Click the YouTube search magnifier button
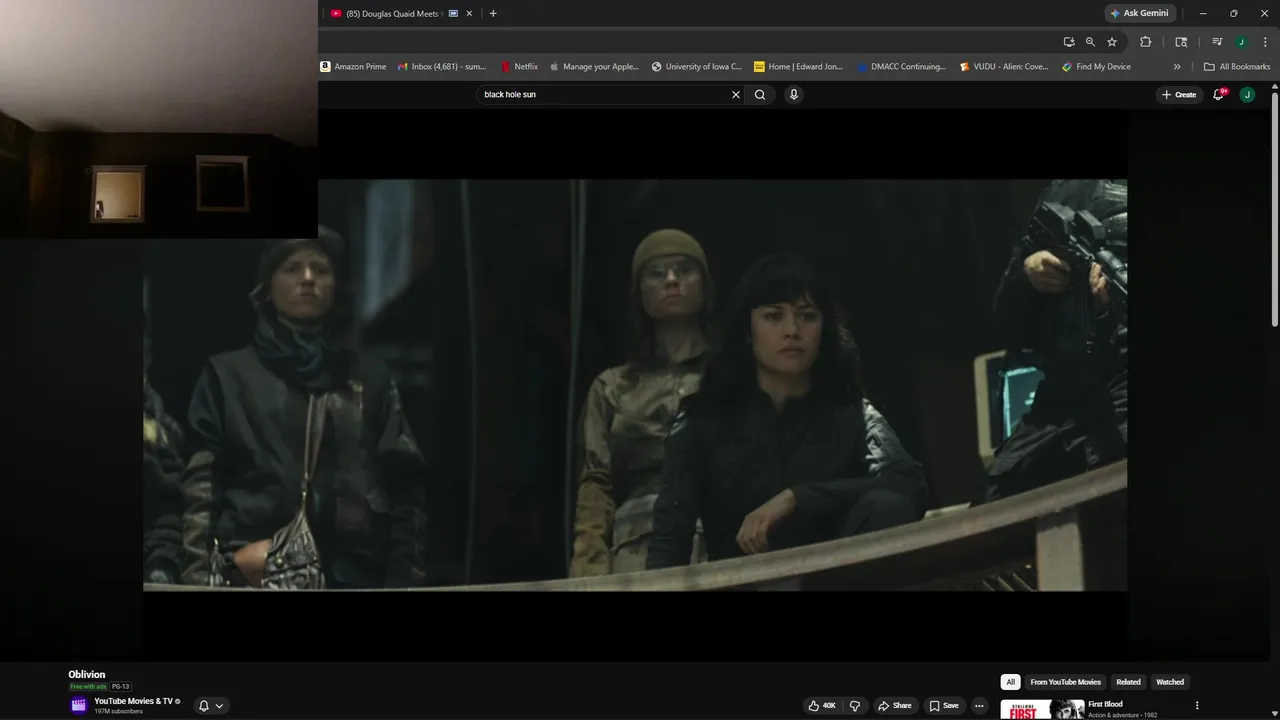Image resolution: width=1280 pixels, height=720 pixels. click(x=760, y=94)
